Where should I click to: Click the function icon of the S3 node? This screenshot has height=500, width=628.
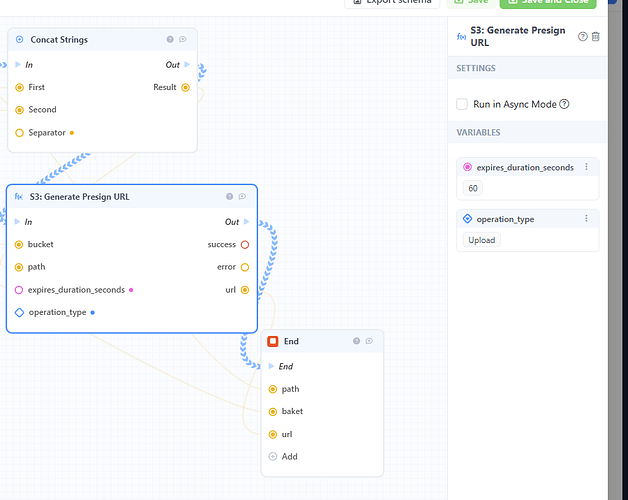coord(18,197)
